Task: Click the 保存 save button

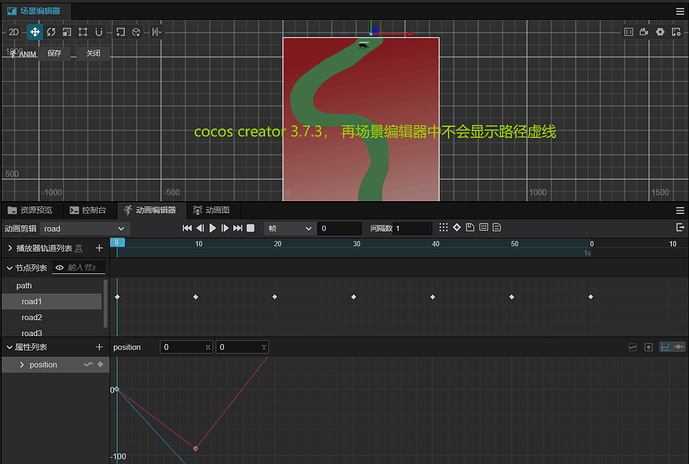Action: (54, 53)
